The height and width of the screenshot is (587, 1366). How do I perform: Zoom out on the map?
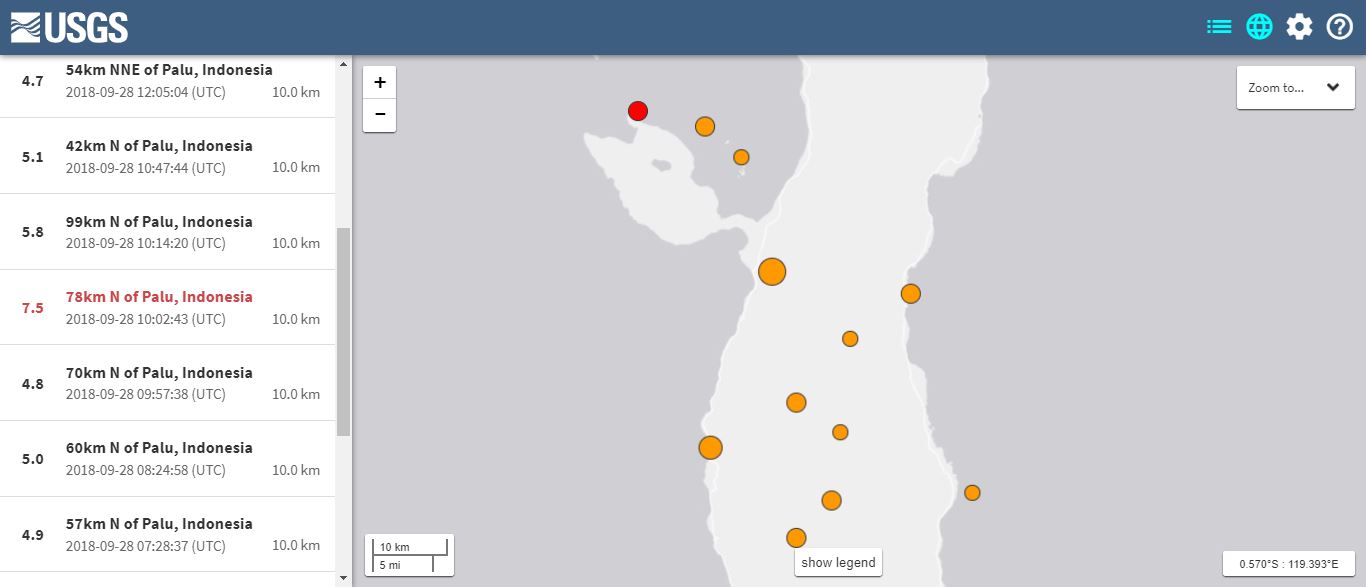380,115
